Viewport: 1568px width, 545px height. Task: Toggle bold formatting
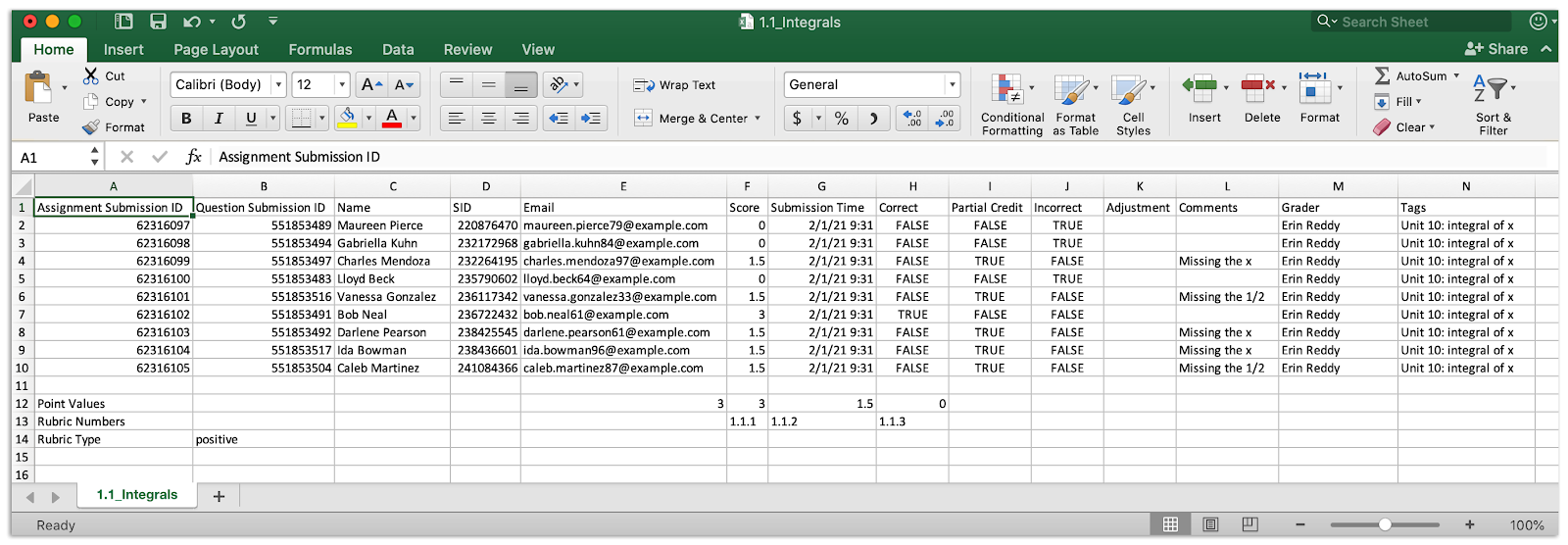click(186, 119)
